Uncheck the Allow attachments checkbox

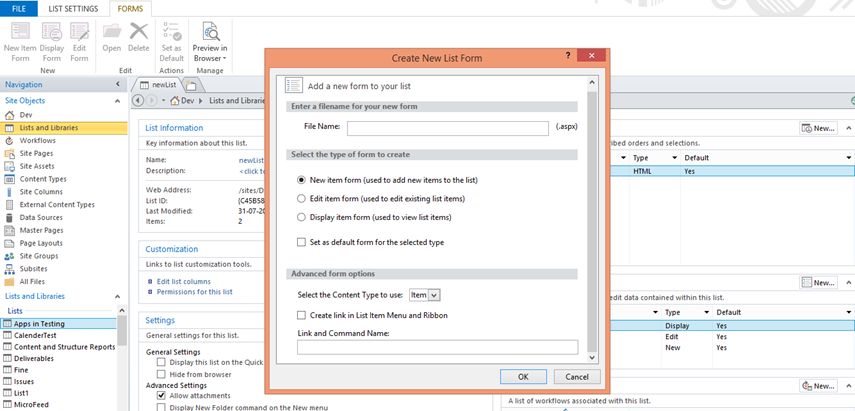tap(161, 395)
